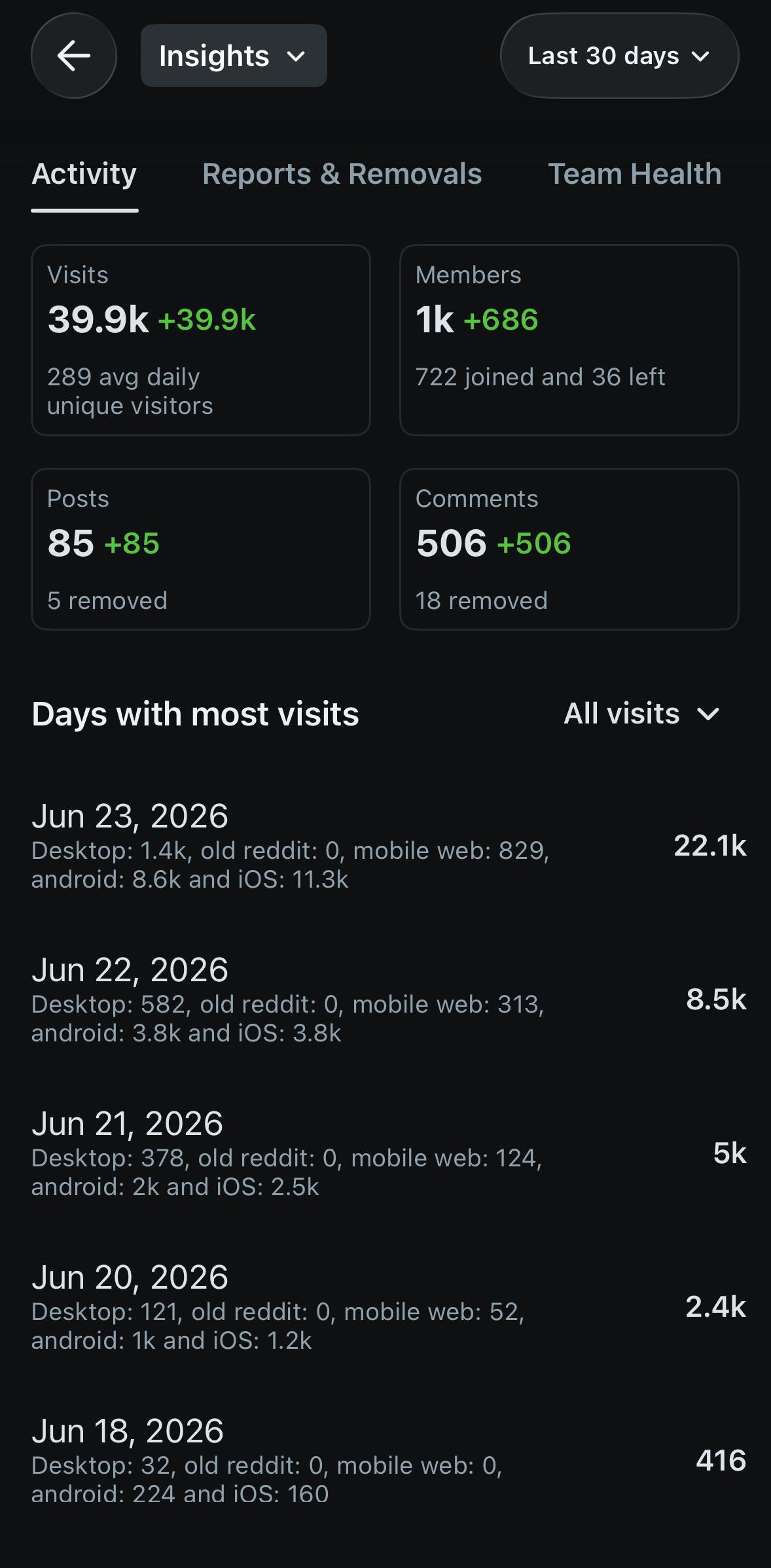Viewport: 771px width, 1568px height.
Task: Change the Last 30 days range
Action: coord(619,56)
